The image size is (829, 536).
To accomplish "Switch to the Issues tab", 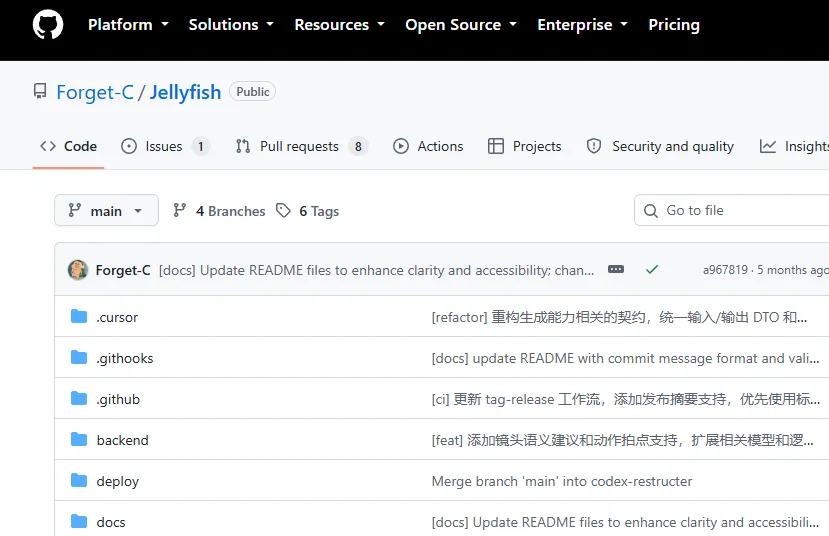I will (165, 146).
